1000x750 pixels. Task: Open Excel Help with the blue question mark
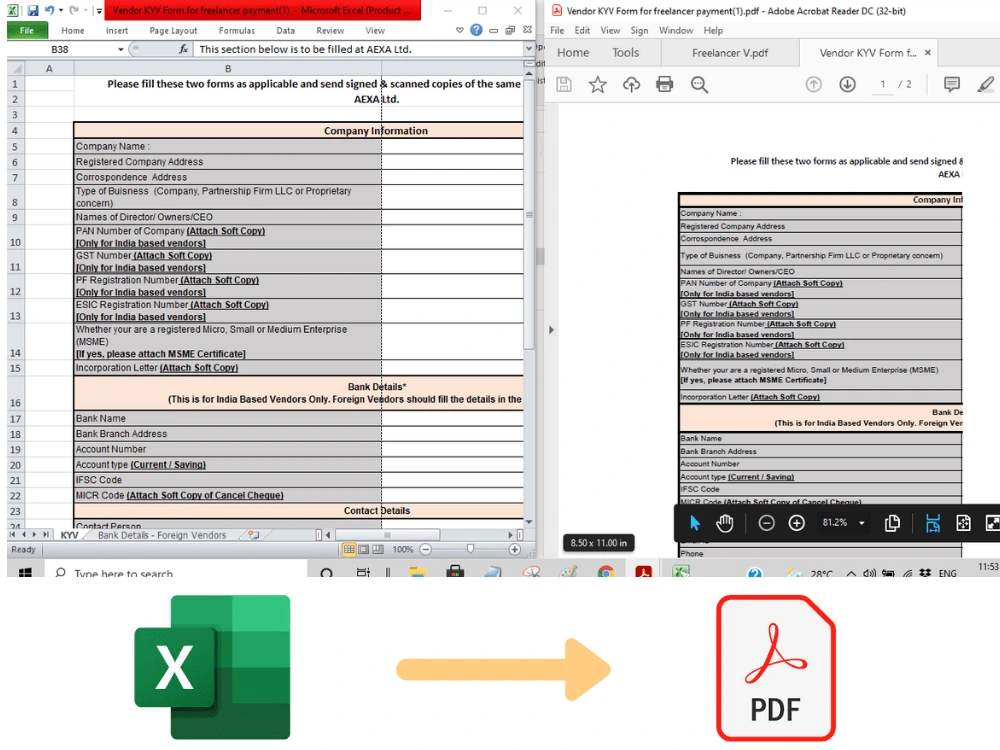coord(476,30)
